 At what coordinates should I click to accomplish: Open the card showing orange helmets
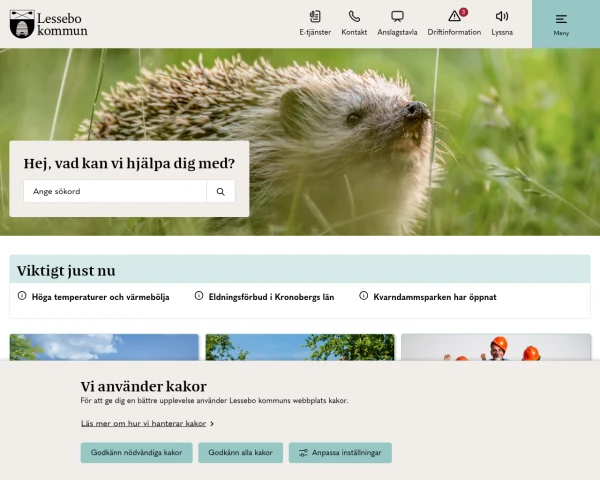pyautogui.click(x=496, y=347)
